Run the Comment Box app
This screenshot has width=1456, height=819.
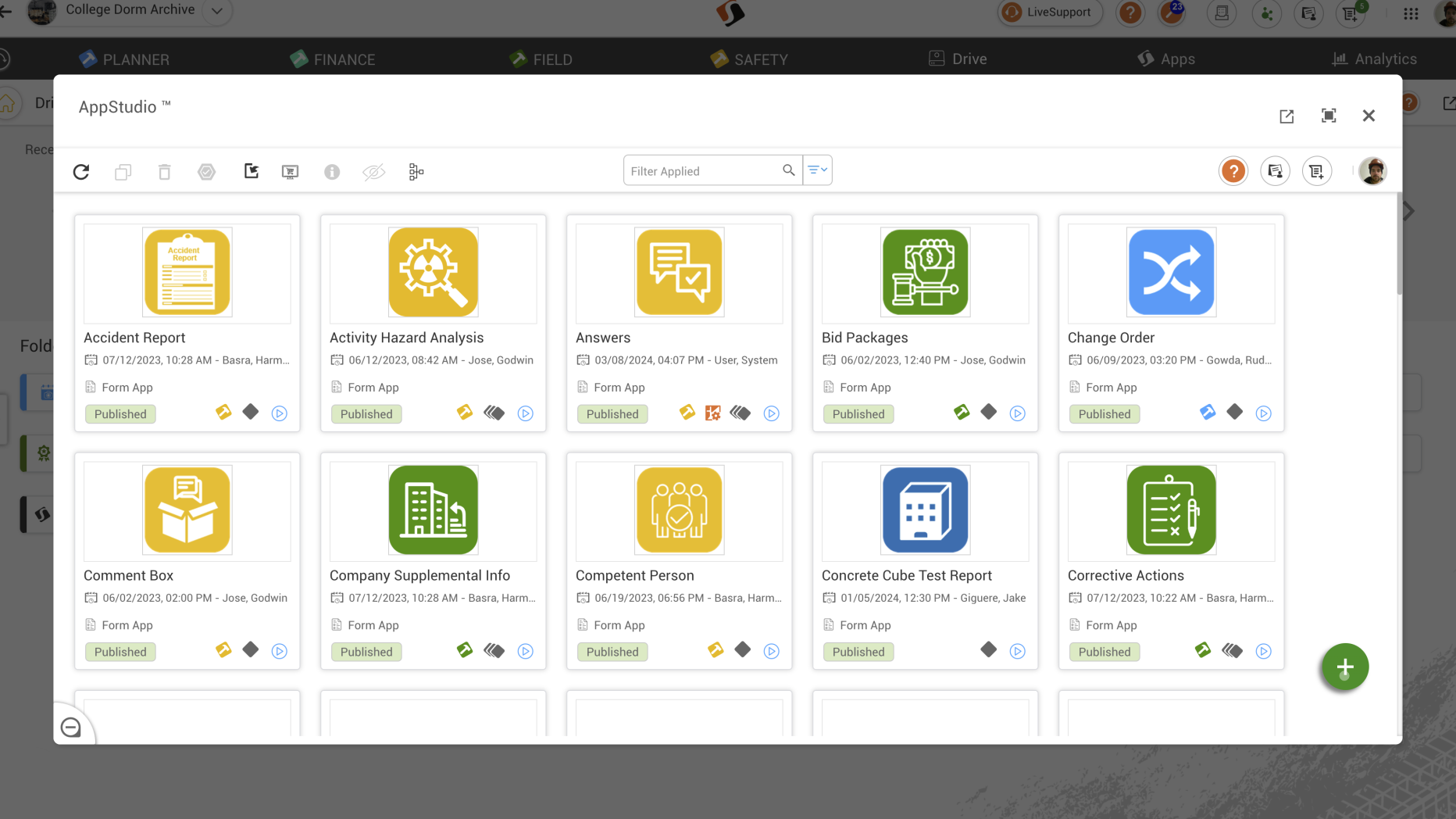coord(280,651)
